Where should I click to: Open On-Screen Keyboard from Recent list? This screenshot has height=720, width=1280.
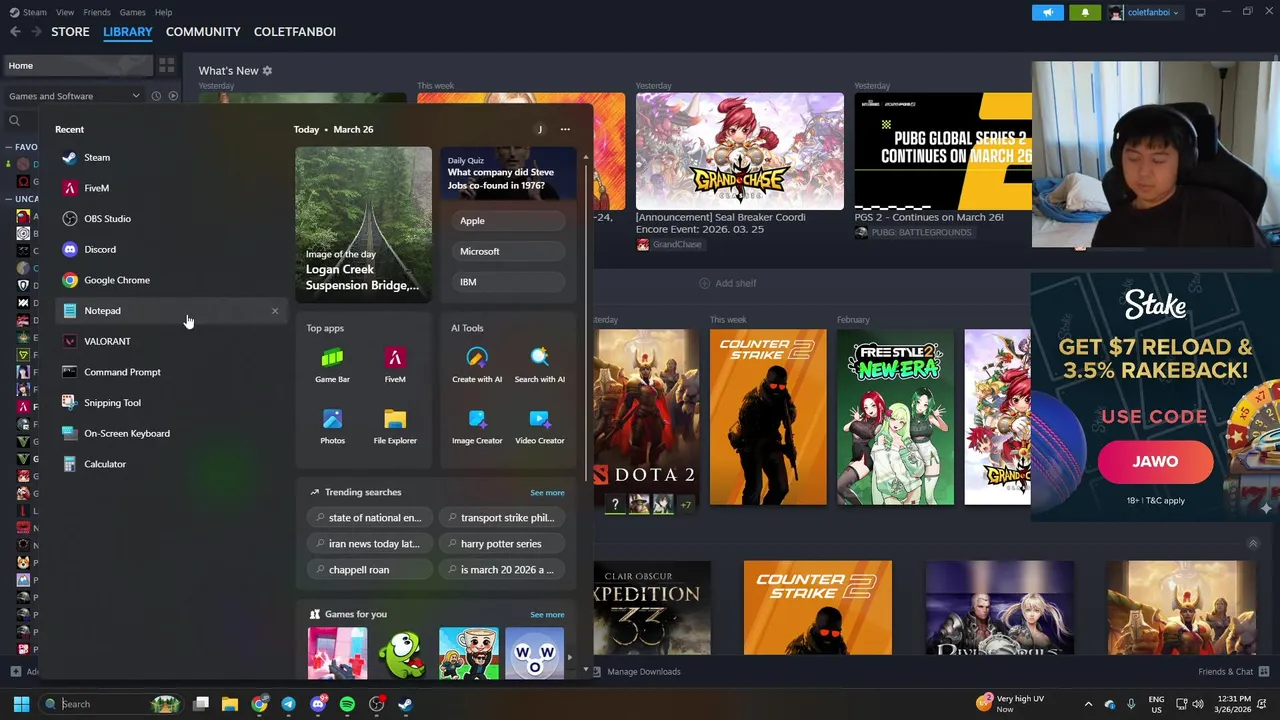(x=170, y=433)
